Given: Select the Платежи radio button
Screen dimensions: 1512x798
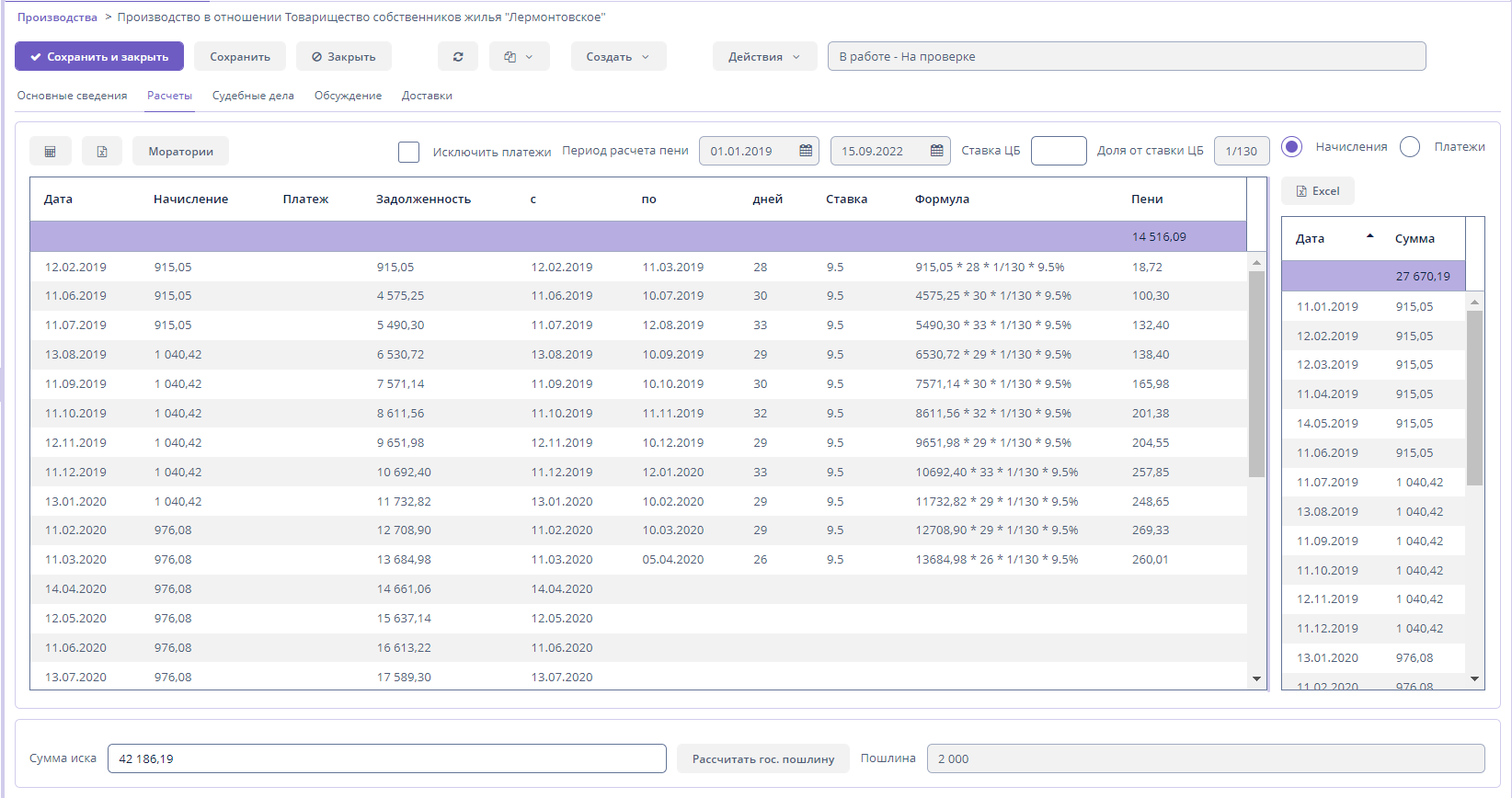Looking at the screenshot, I should 1410,147.
